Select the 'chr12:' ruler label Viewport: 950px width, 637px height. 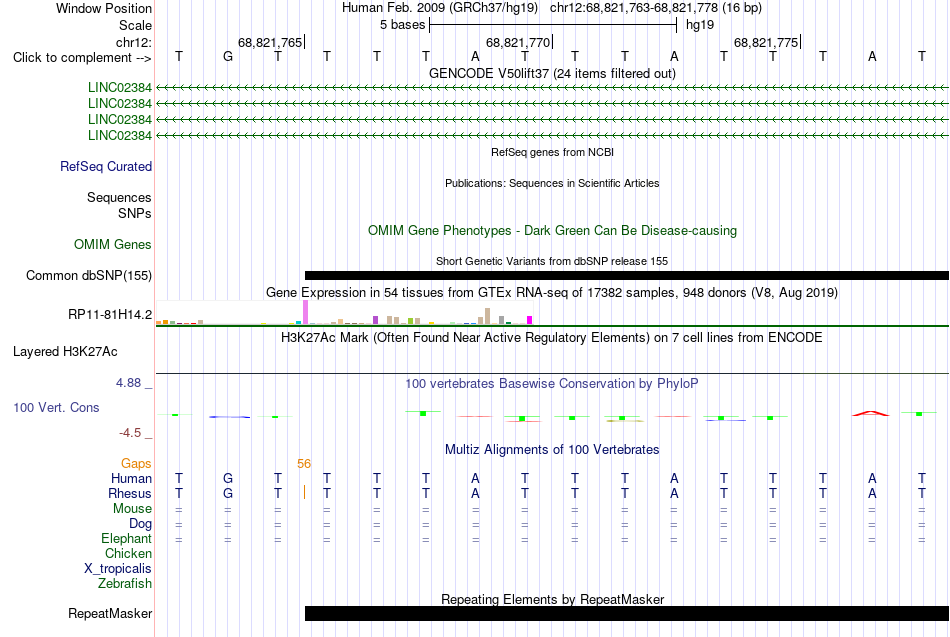[x=134, y=42]
